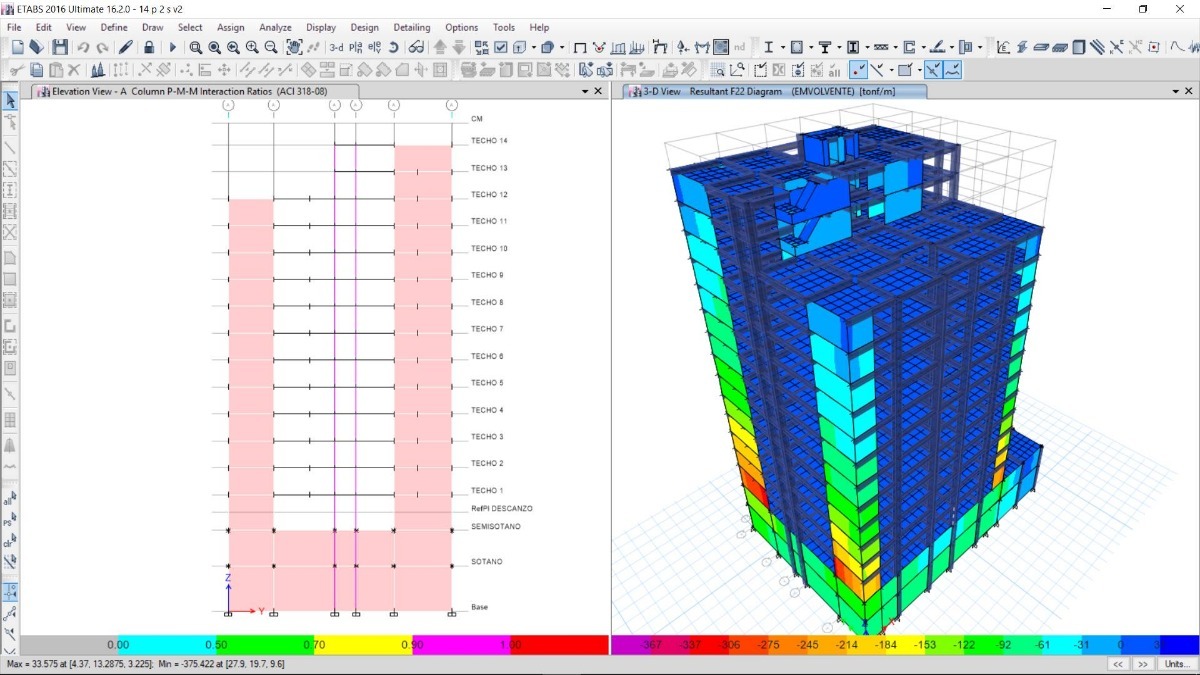Image resolution: width=1200 pixels, height=675 pixels.
Task: Expand the I-beam frame design dropdown arrow
Action: coord(781,47)
